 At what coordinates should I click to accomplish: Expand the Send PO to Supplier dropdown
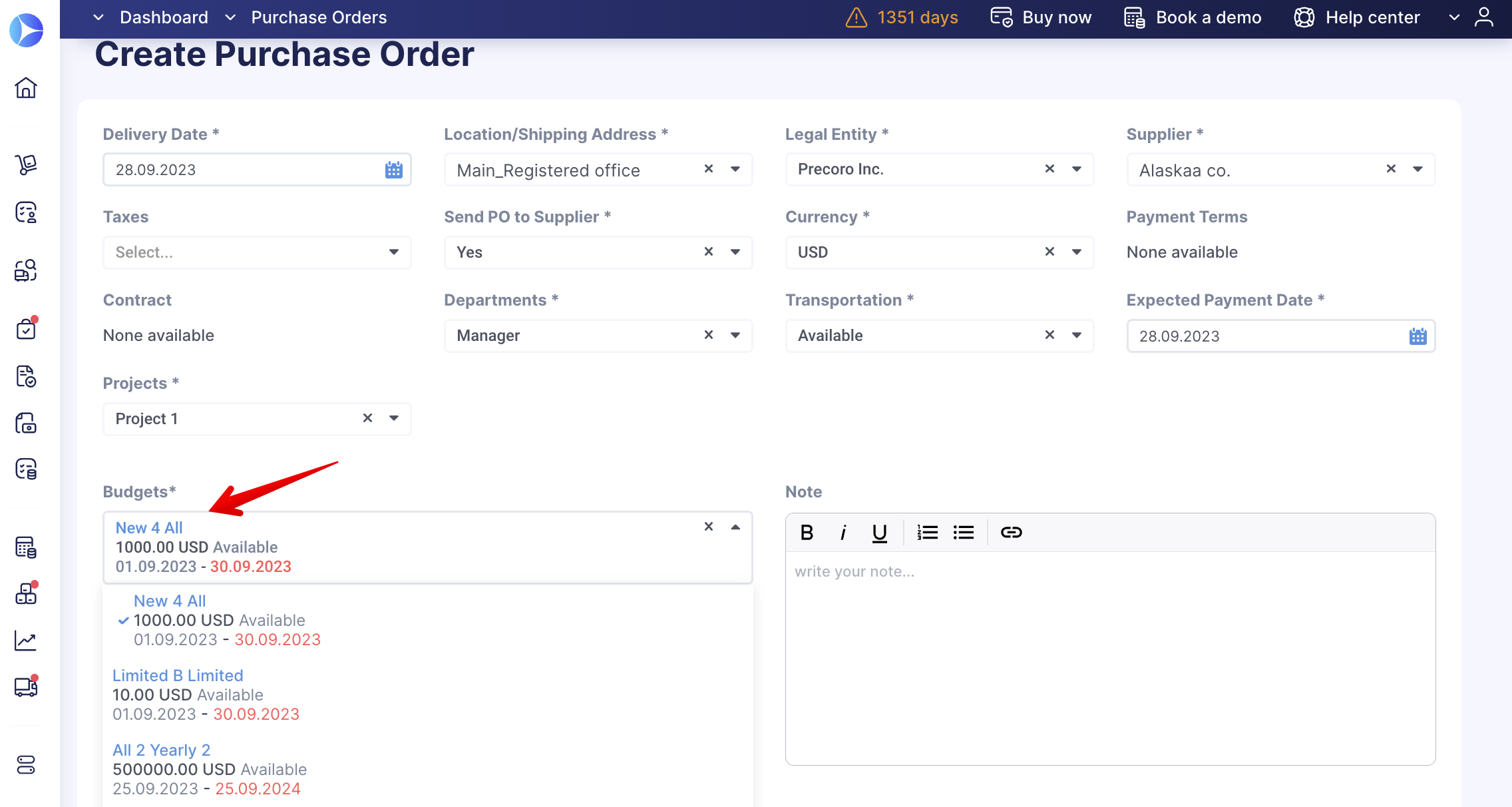click(735, 252)
